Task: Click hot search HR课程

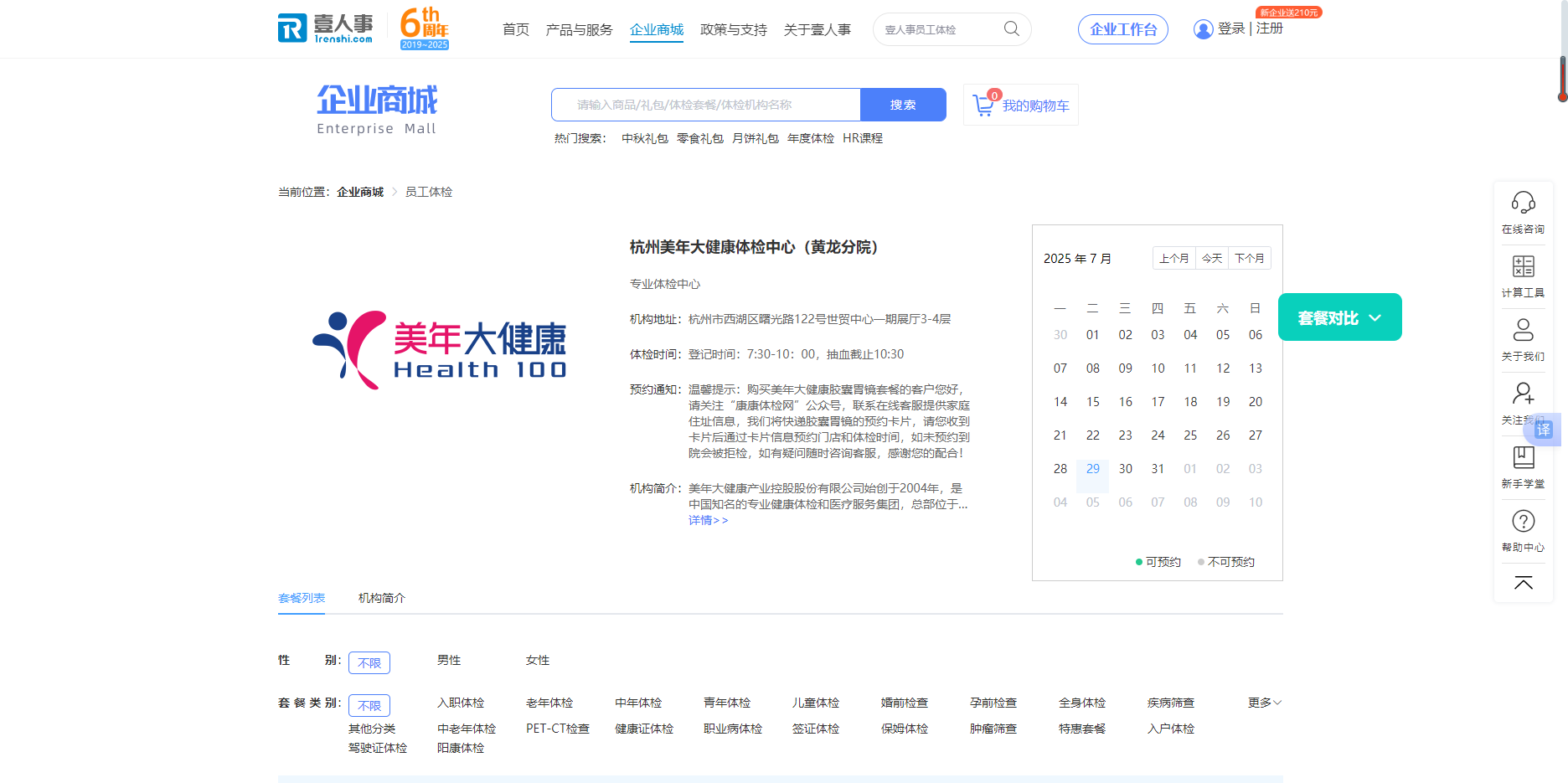Action: 863,138
